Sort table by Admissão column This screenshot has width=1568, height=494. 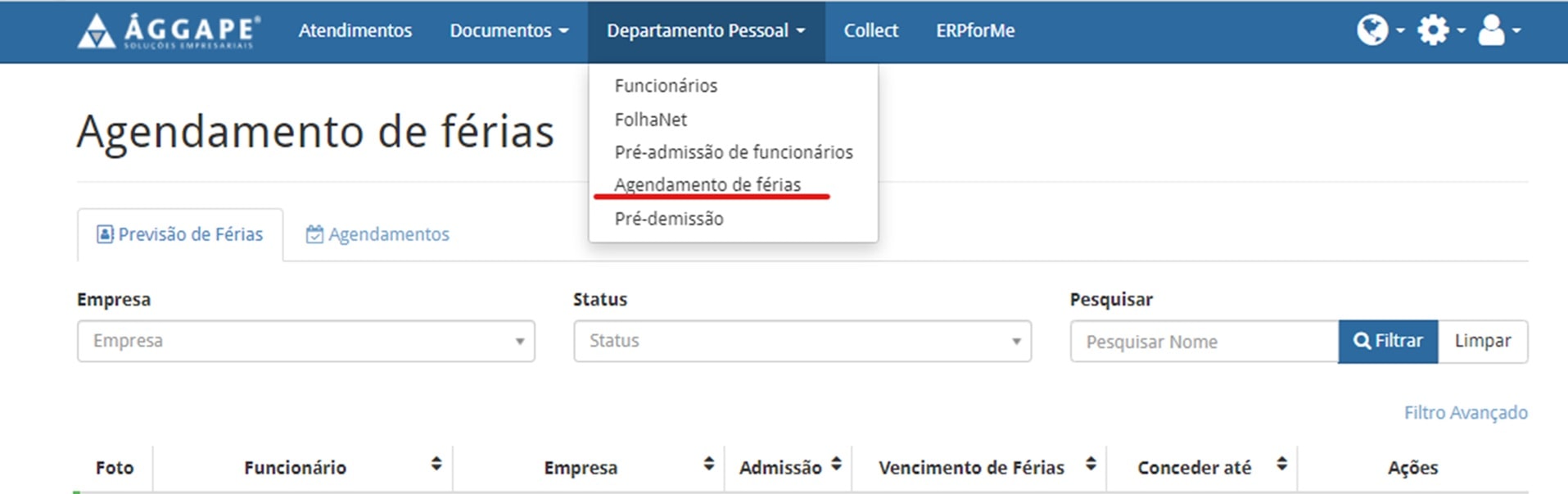pyautogui.click(x=836, y=465)
